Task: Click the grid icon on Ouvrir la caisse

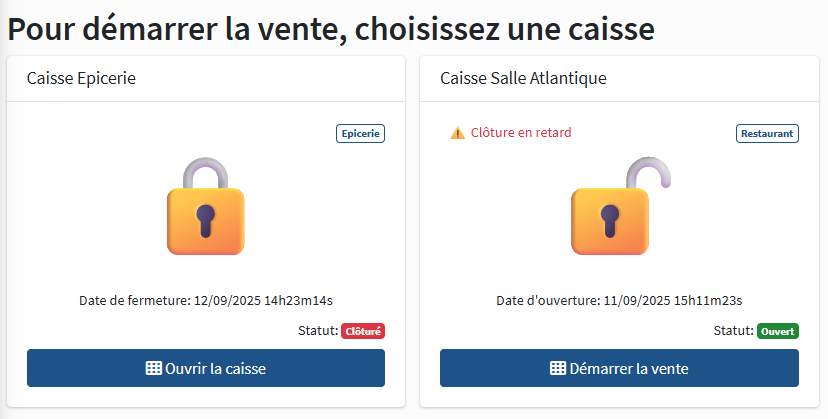Action: pyautogui.click(x=153, y=368)
